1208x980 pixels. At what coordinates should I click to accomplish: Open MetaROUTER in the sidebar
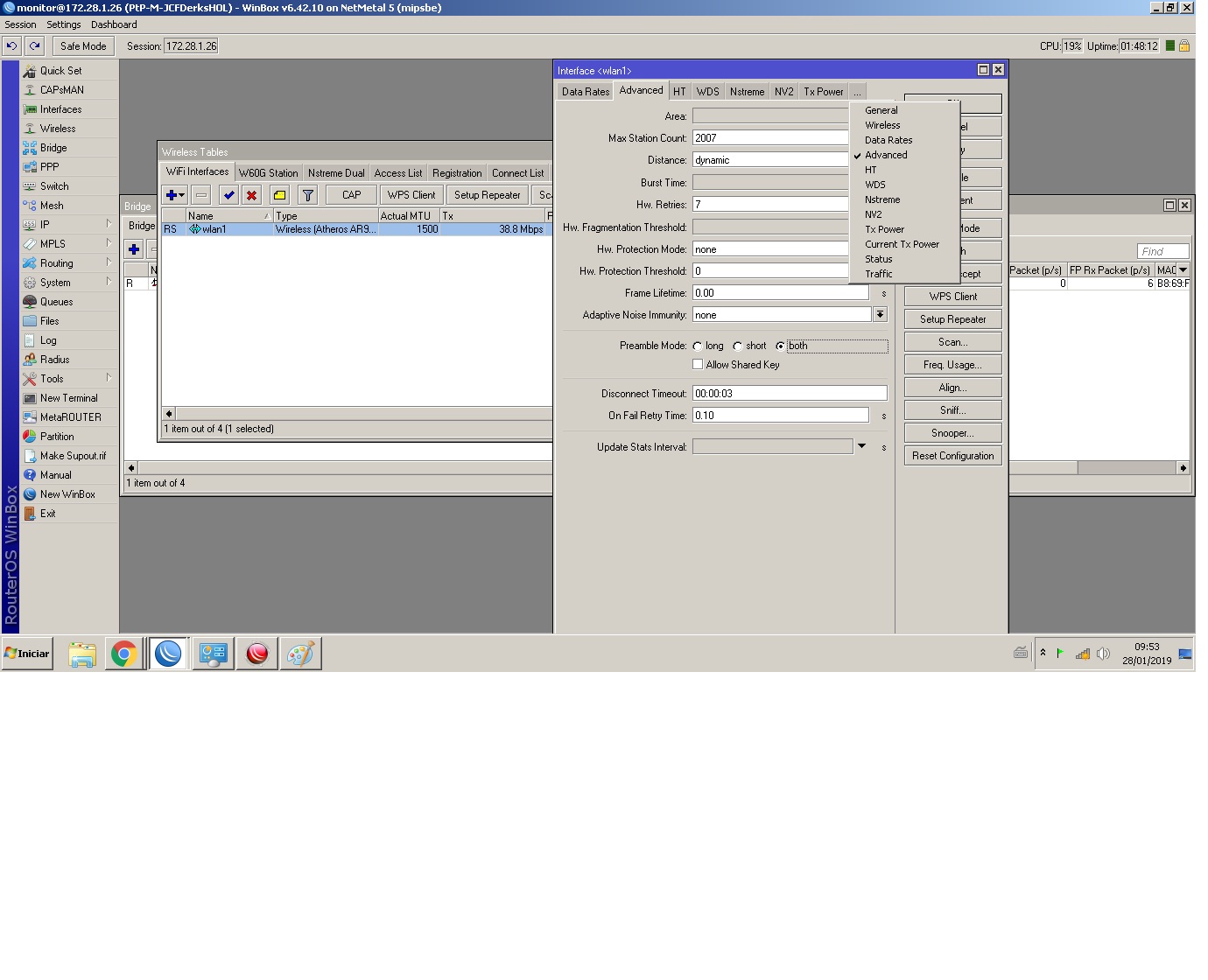point(69,417)
